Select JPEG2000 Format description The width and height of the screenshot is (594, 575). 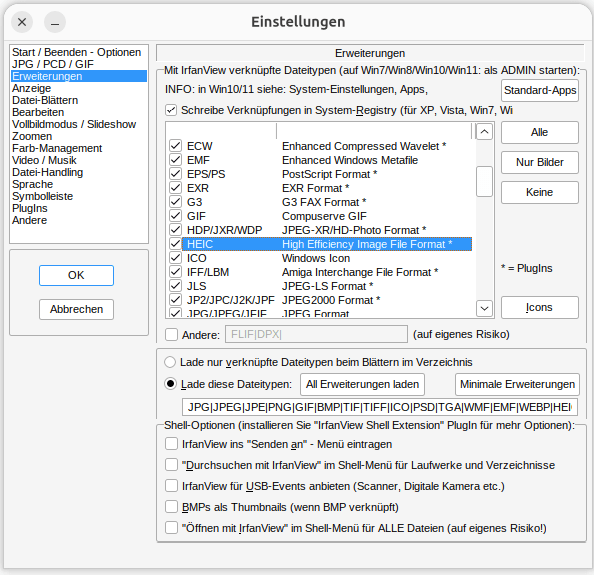tap(331, 300)
